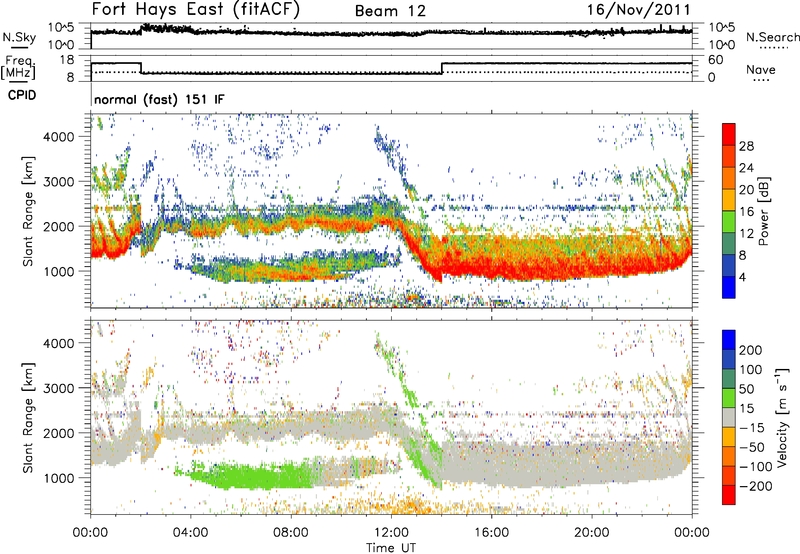The height and width of the screenshot is (554, 800).
Task: Click the '4000' tick on power panel
Action: click(58, 137)
